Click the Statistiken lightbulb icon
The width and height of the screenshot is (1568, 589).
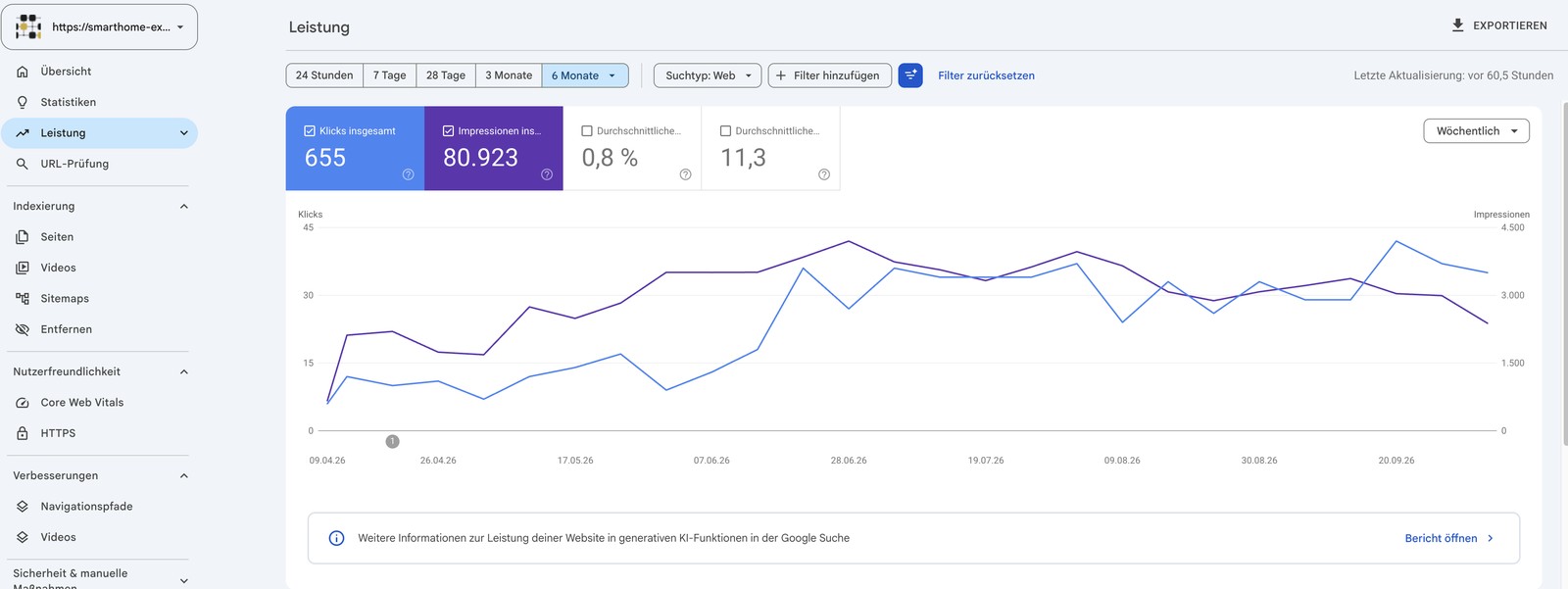coord(23,102)
